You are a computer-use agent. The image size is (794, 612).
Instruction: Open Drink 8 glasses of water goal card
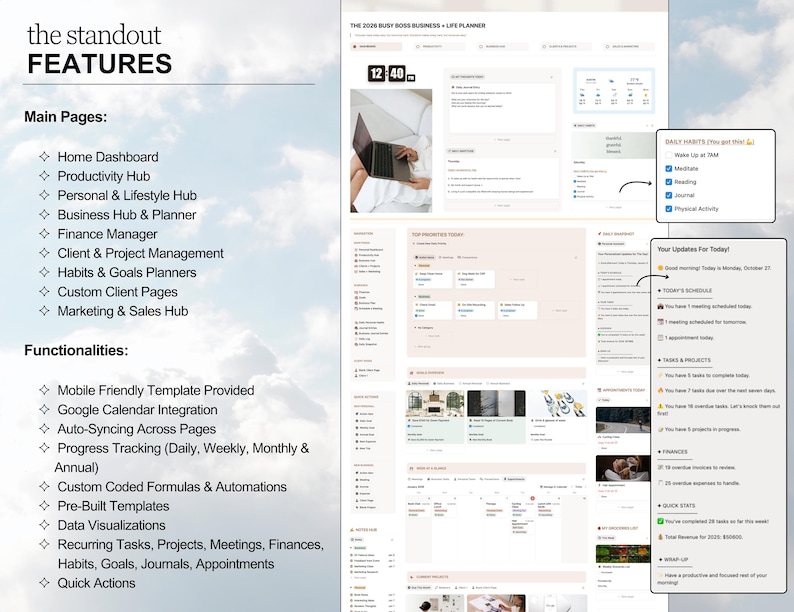click(x=557, y=417)
